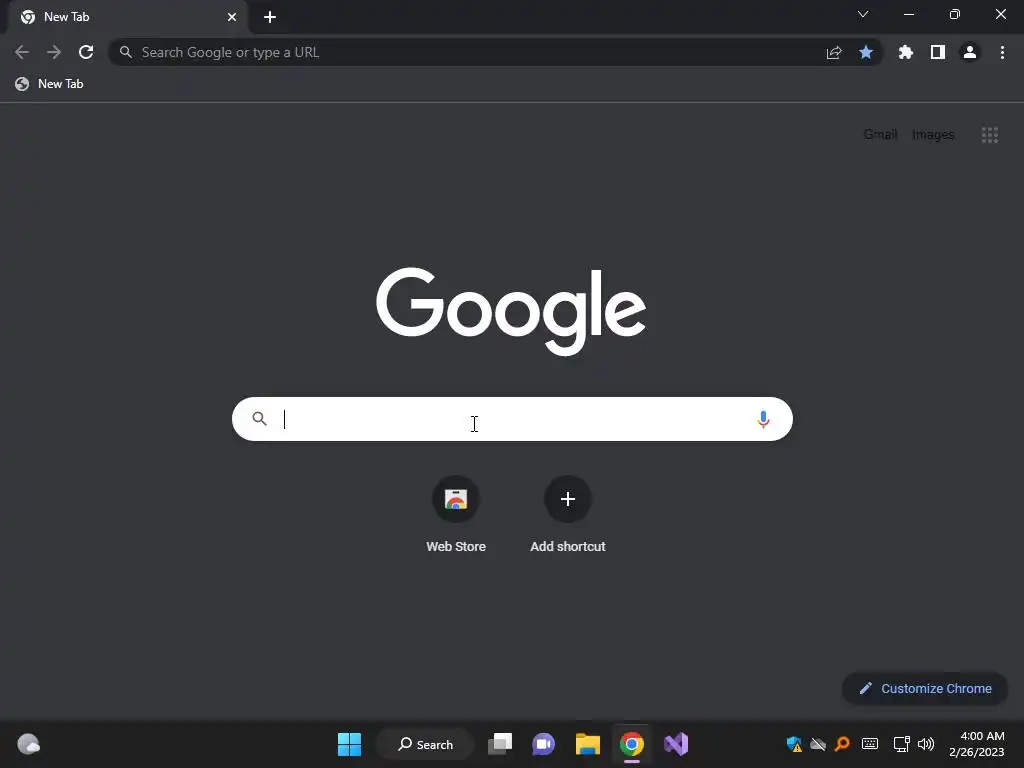
Task: Expand the tab search chevron
Action: 863,14
